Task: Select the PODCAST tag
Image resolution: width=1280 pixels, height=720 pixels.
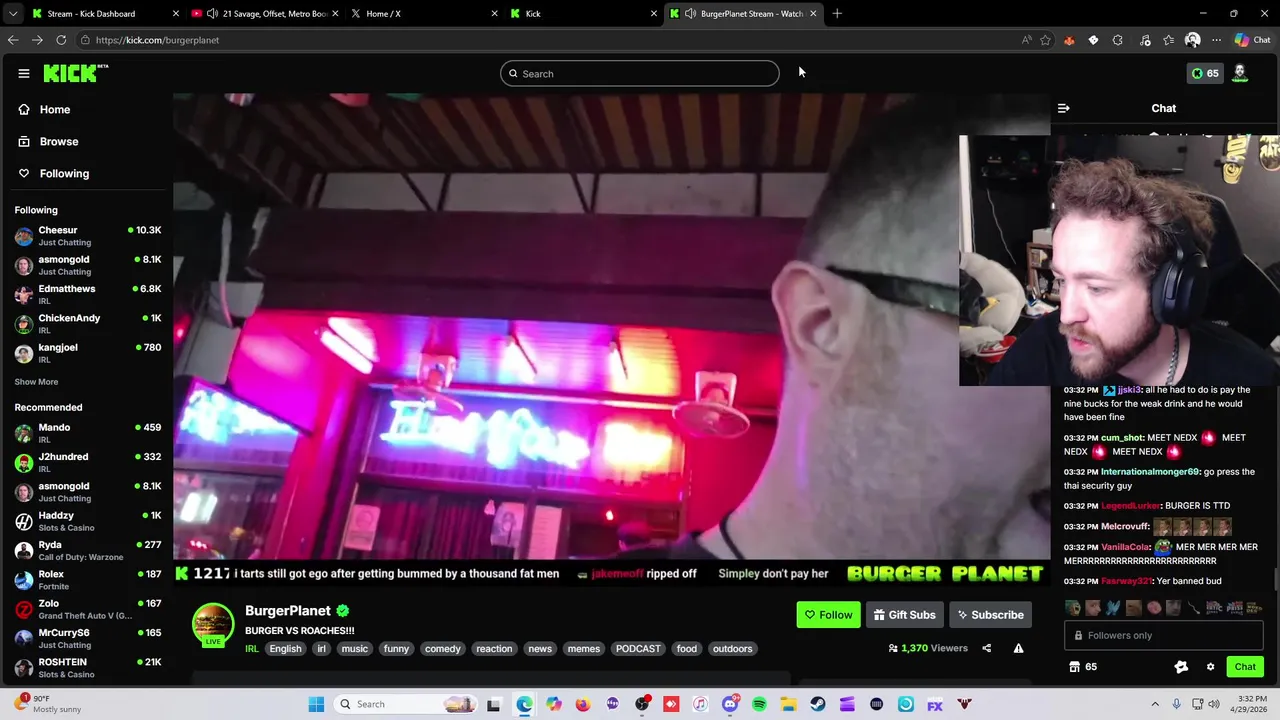Action: pyautogui.click(x=638, y=649)
